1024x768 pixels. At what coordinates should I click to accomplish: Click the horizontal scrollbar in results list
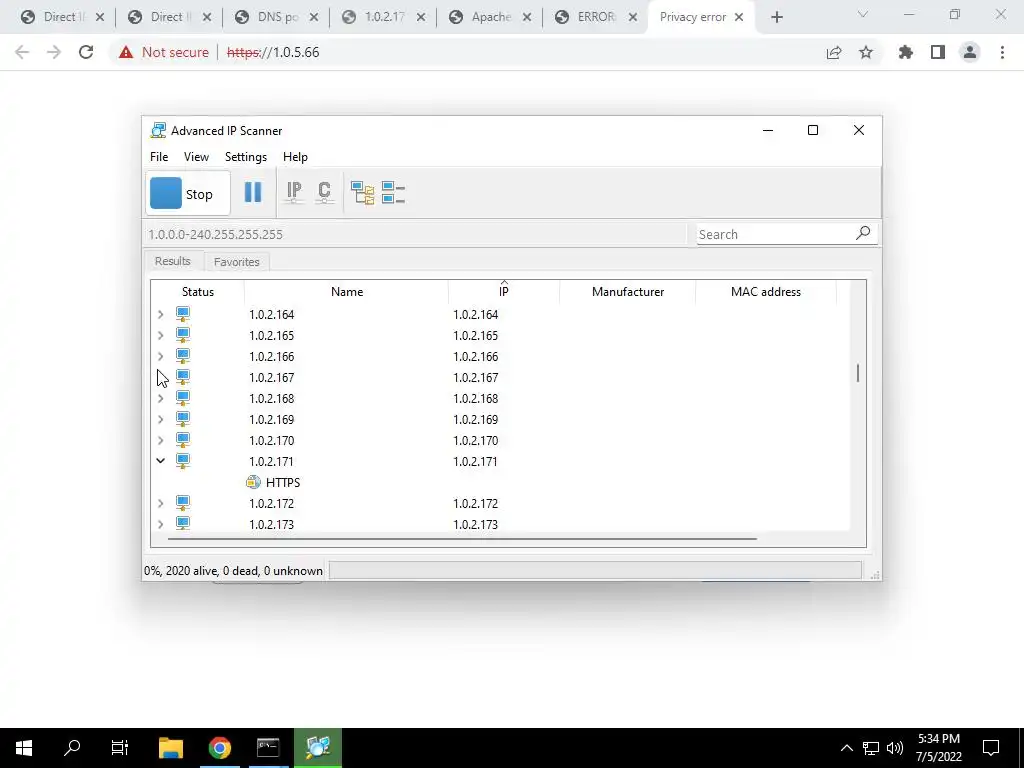tap(462, 539)
